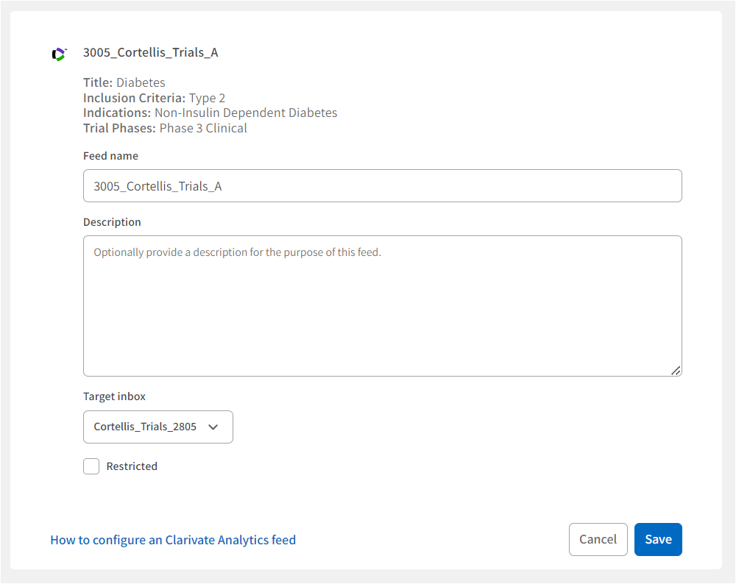Click the Title: Diabetes line
This screenshot has width=736, height=584.
pos(124,83)
